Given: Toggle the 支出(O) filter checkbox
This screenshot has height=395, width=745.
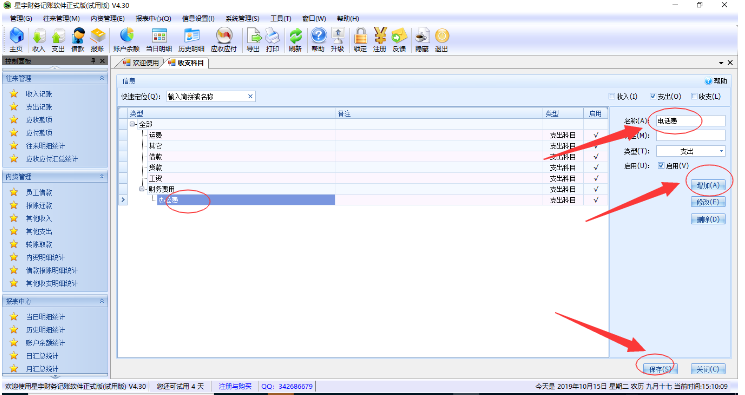Looking at the screenshot, I should tap(653, 96).
